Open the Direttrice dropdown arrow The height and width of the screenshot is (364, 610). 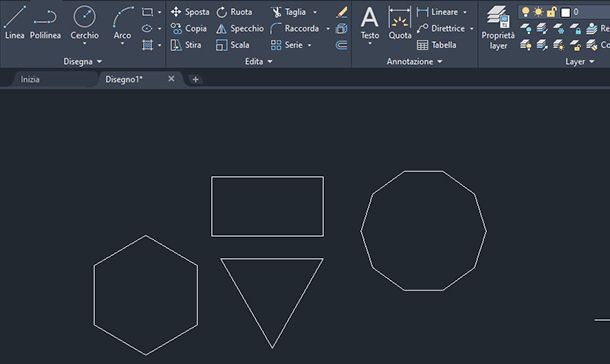[472, 29]
